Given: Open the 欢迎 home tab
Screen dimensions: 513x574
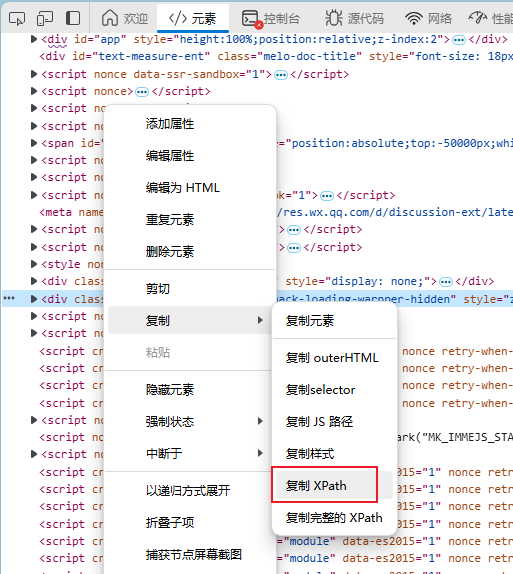Looking at the screenshot, I should click(124, 18).
